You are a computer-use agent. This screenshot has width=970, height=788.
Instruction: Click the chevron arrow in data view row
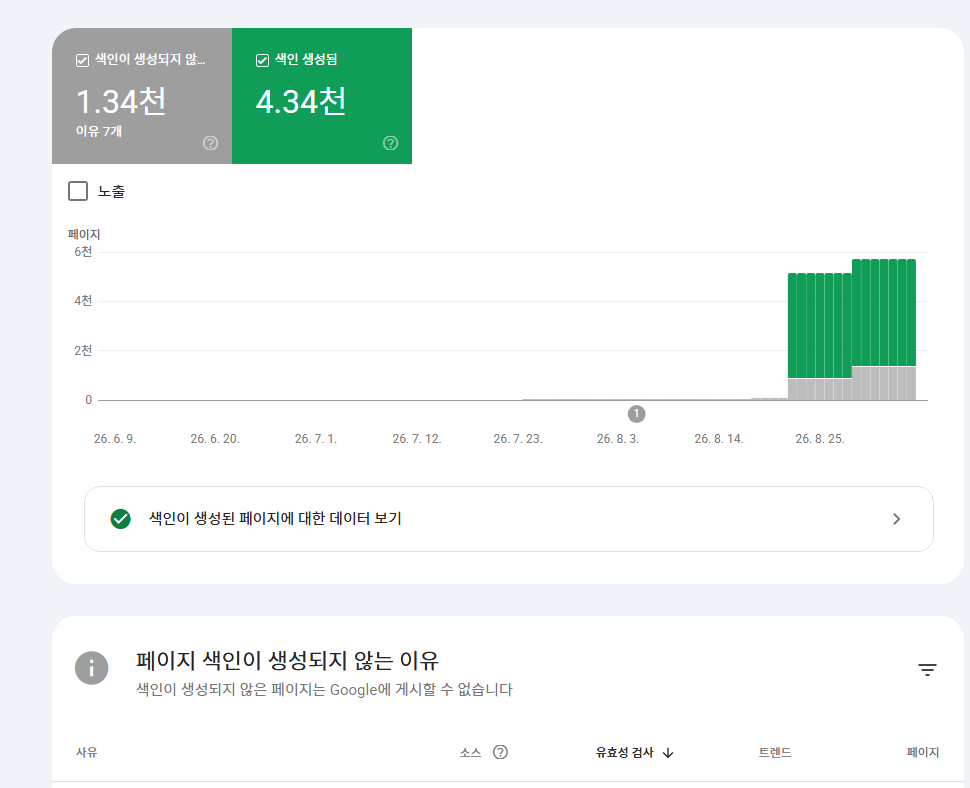coord(896,519)
